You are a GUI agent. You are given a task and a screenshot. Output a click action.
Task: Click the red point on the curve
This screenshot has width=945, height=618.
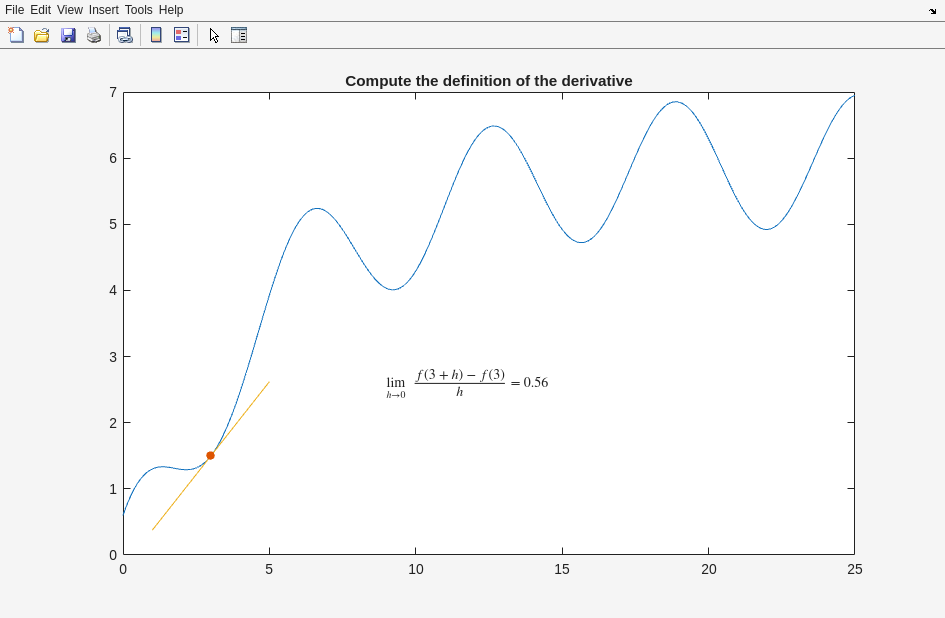(x=210, y=456)
